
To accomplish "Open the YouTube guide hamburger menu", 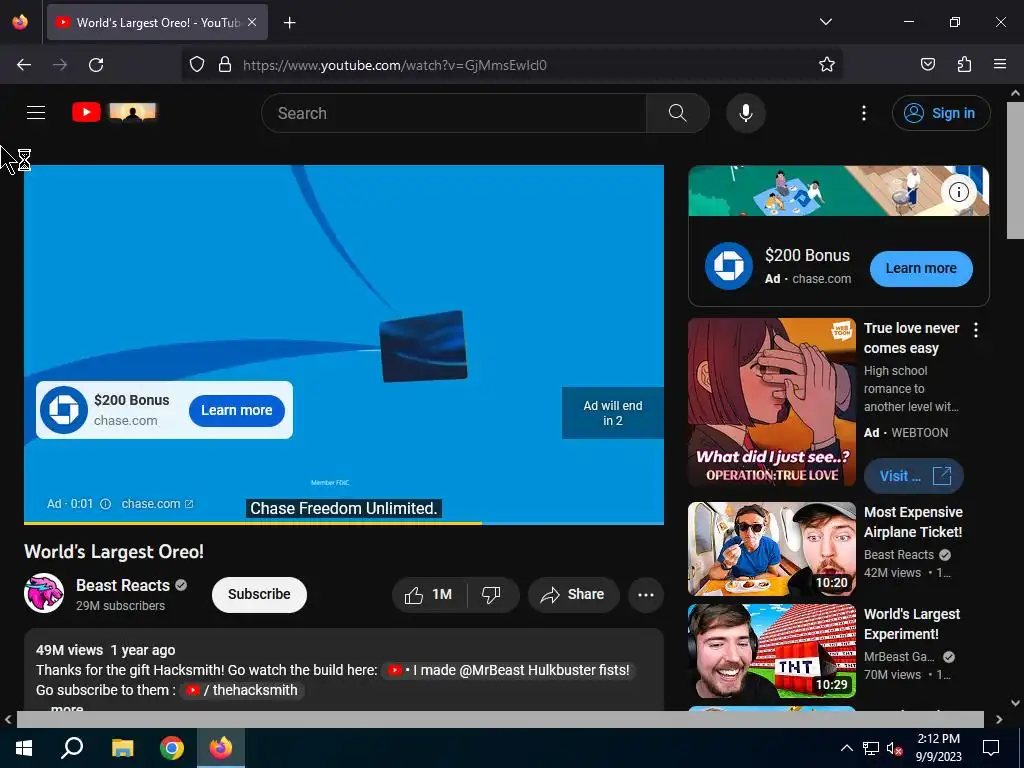I will point(36,113).
